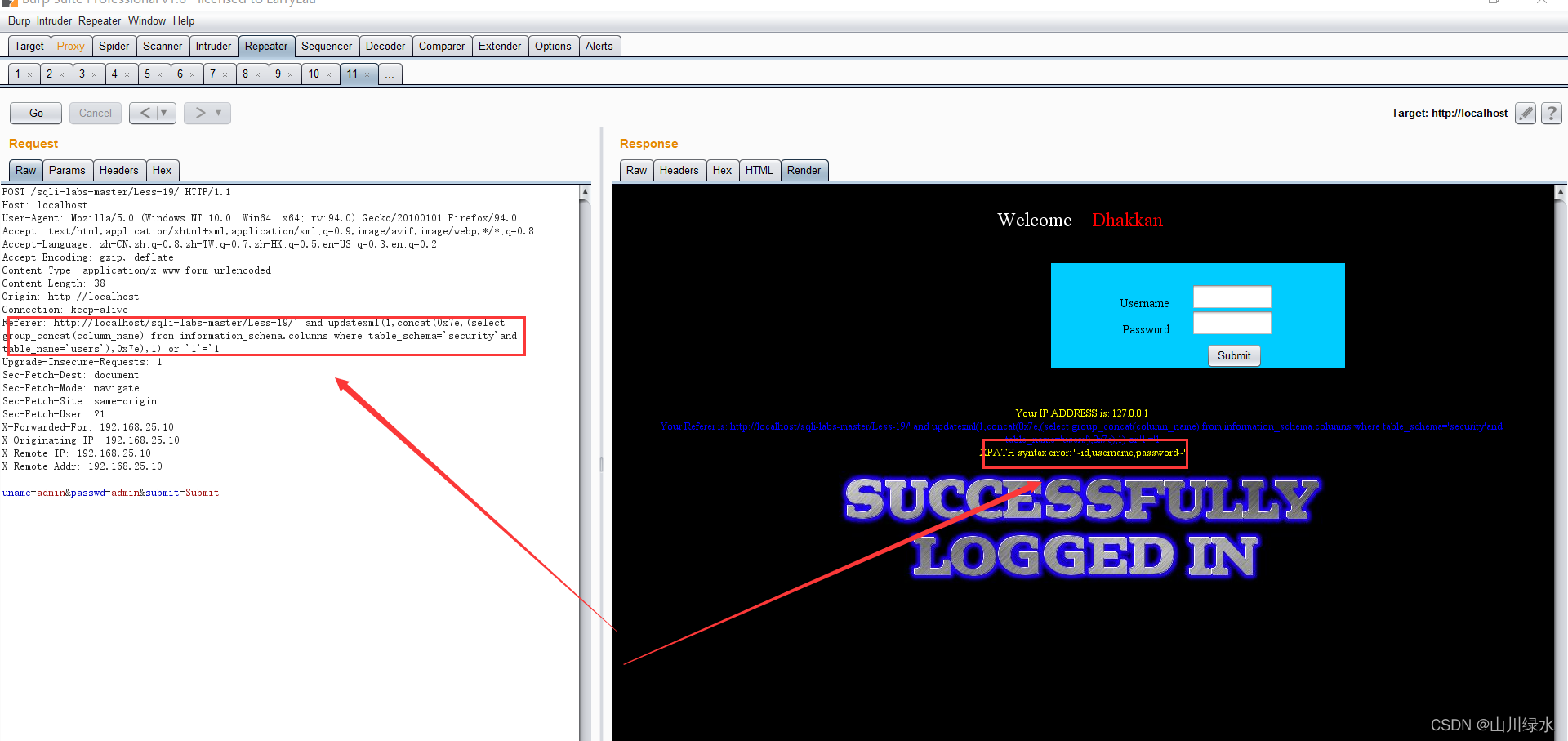Image resolution: width=1568 pixels, height=741 pixels.
Task: Close repeater tab 11 with its x
Action: point(367,74)
